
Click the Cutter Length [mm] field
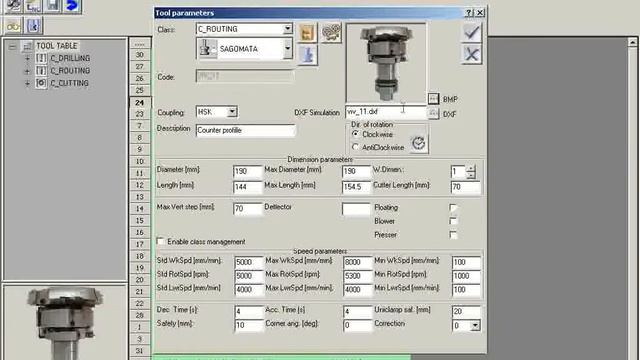pos(465,187)
